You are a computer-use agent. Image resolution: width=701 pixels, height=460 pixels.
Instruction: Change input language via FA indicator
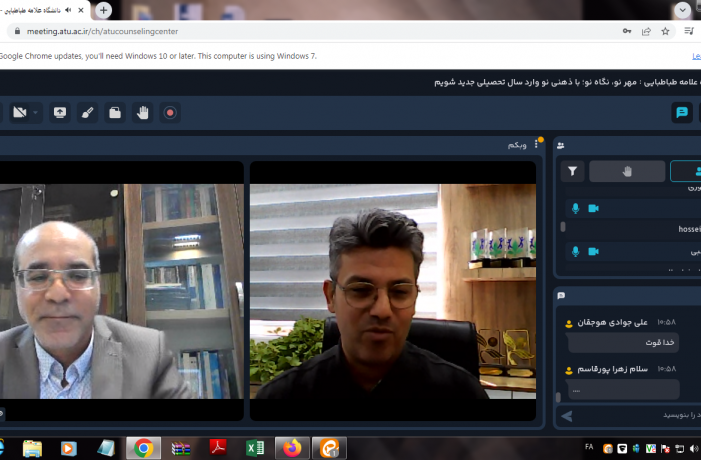(589, 447)
